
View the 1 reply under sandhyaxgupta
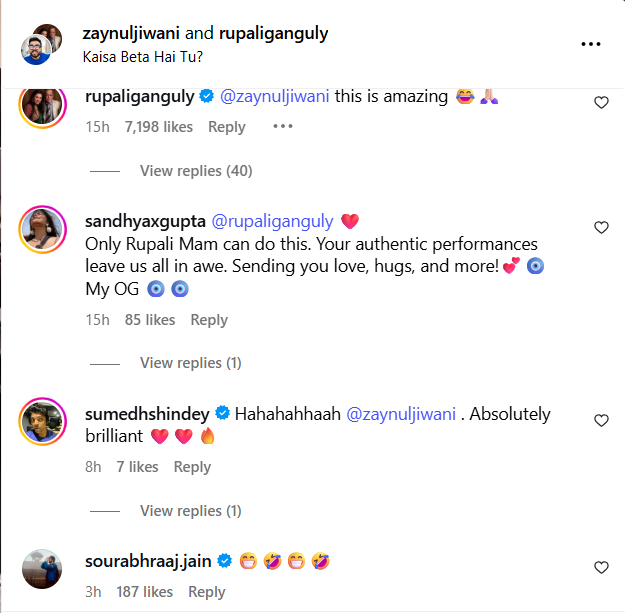tap(190, 363)
